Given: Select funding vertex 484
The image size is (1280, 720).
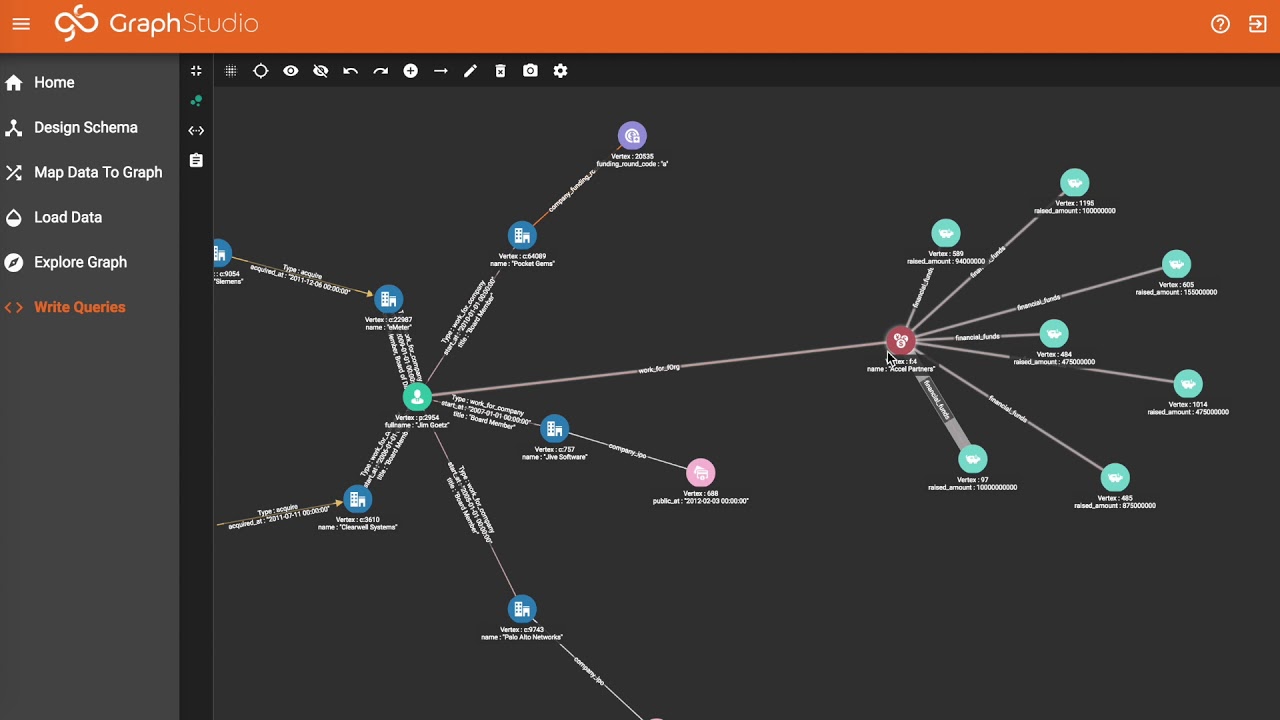Looking at the screenshot, I should (1054, 334).
